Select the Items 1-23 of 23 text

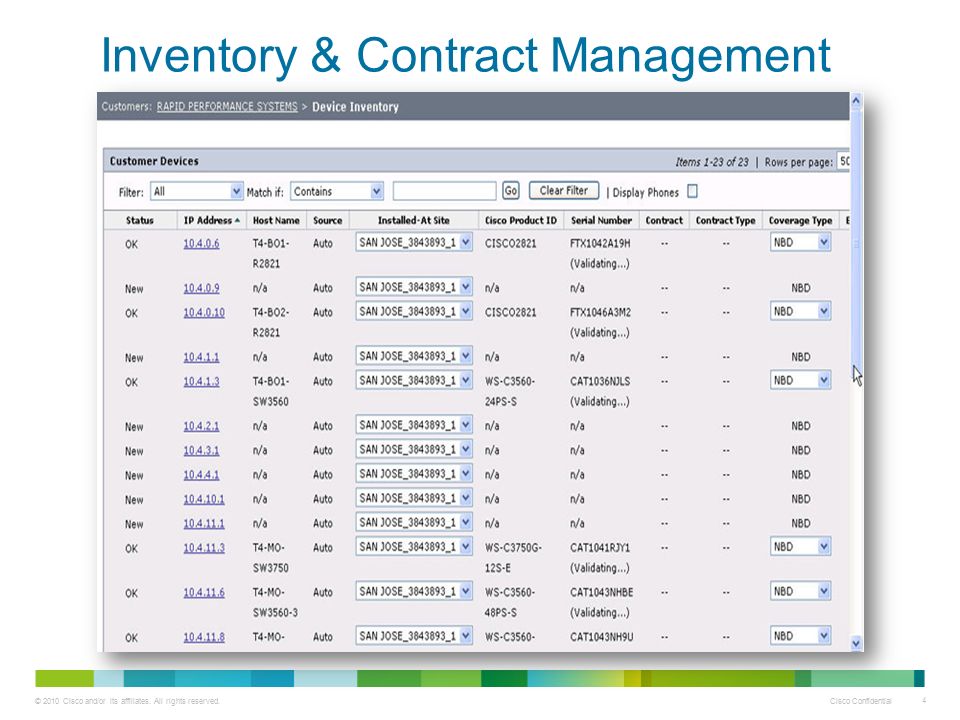pyautogui.click(x=711, y=162)
